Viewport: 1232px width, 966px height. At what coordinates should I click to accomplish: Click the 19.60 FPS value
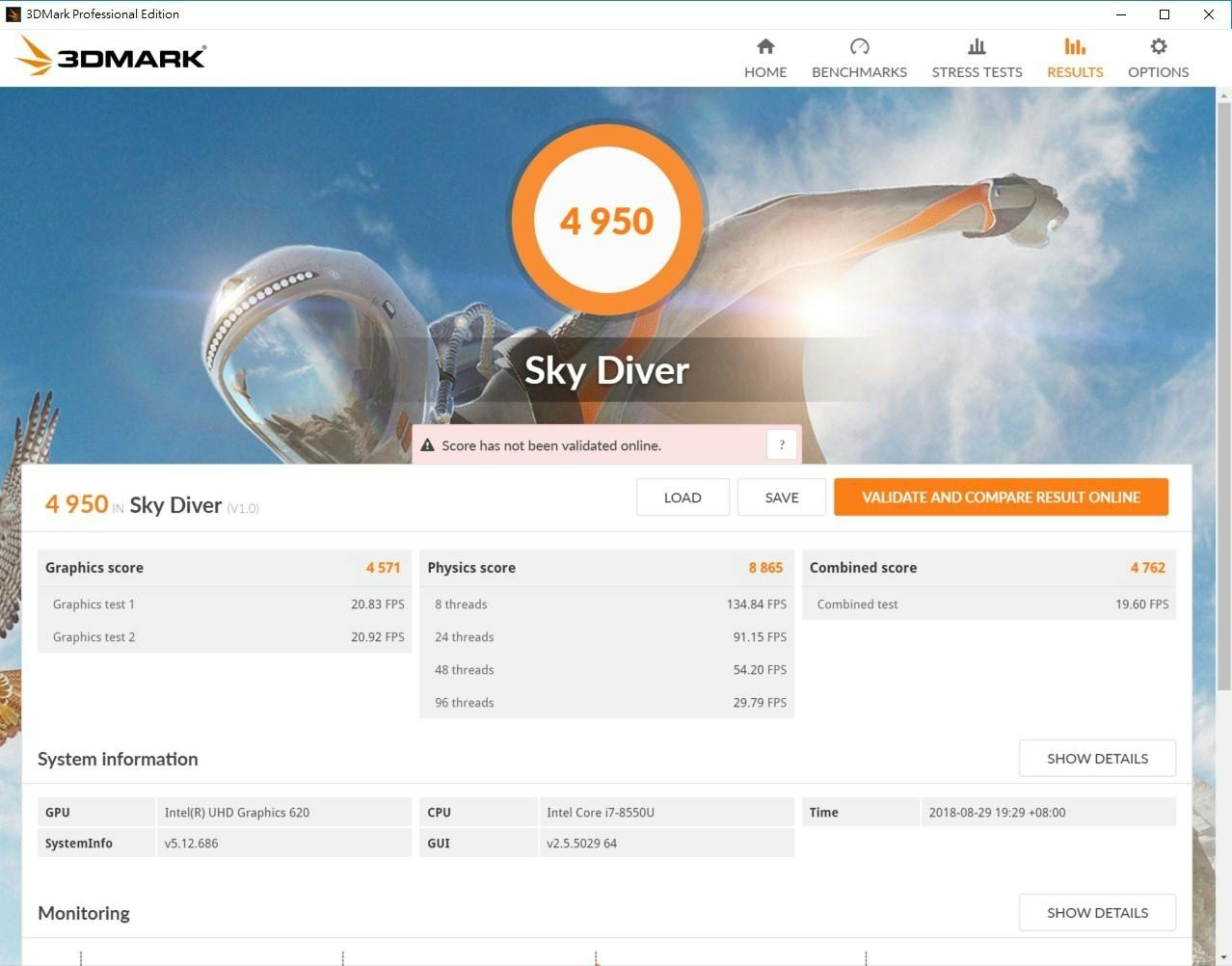click(x=1142, y=604)
